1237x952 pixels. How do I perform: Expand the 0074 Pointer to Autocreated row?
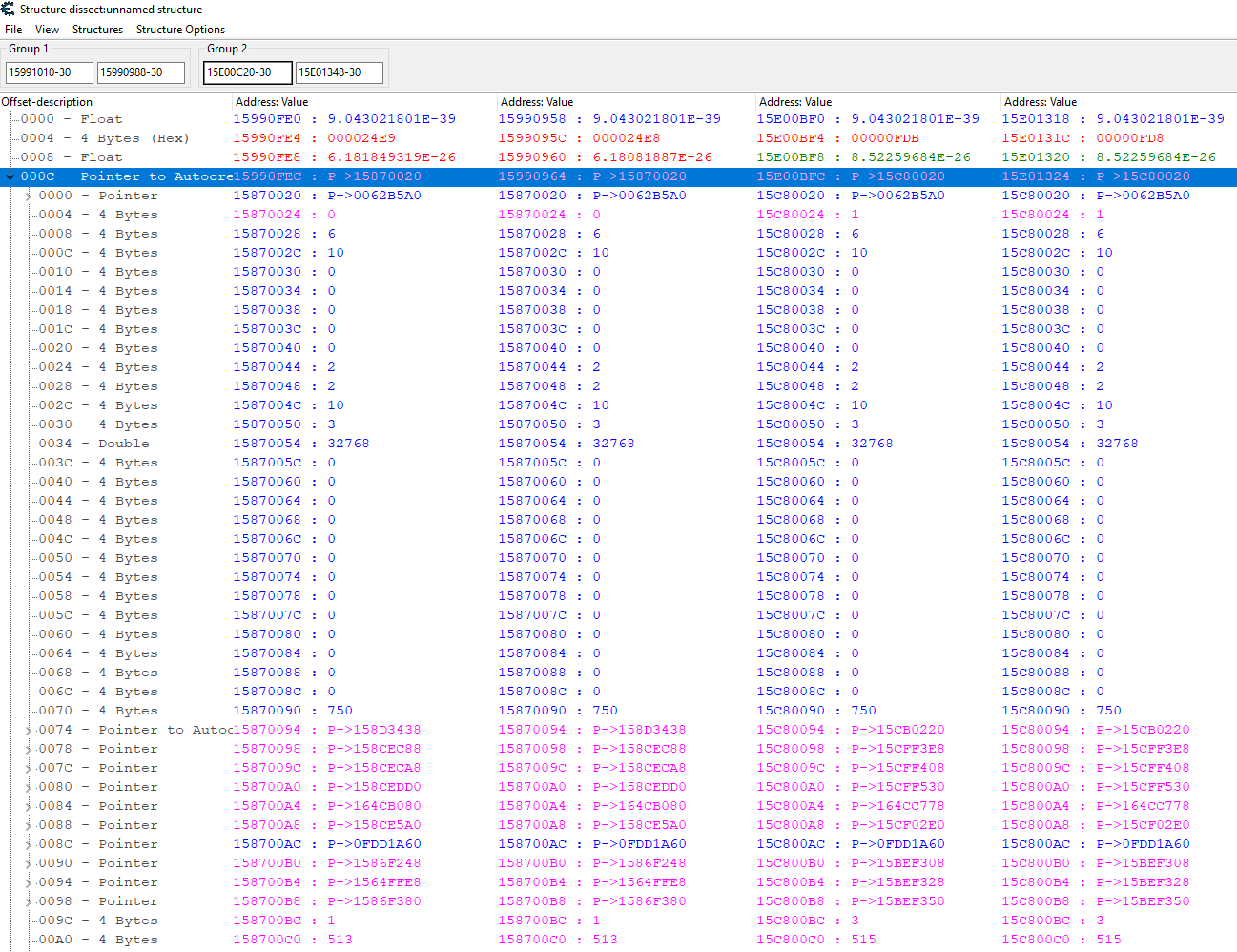point(28,730)
